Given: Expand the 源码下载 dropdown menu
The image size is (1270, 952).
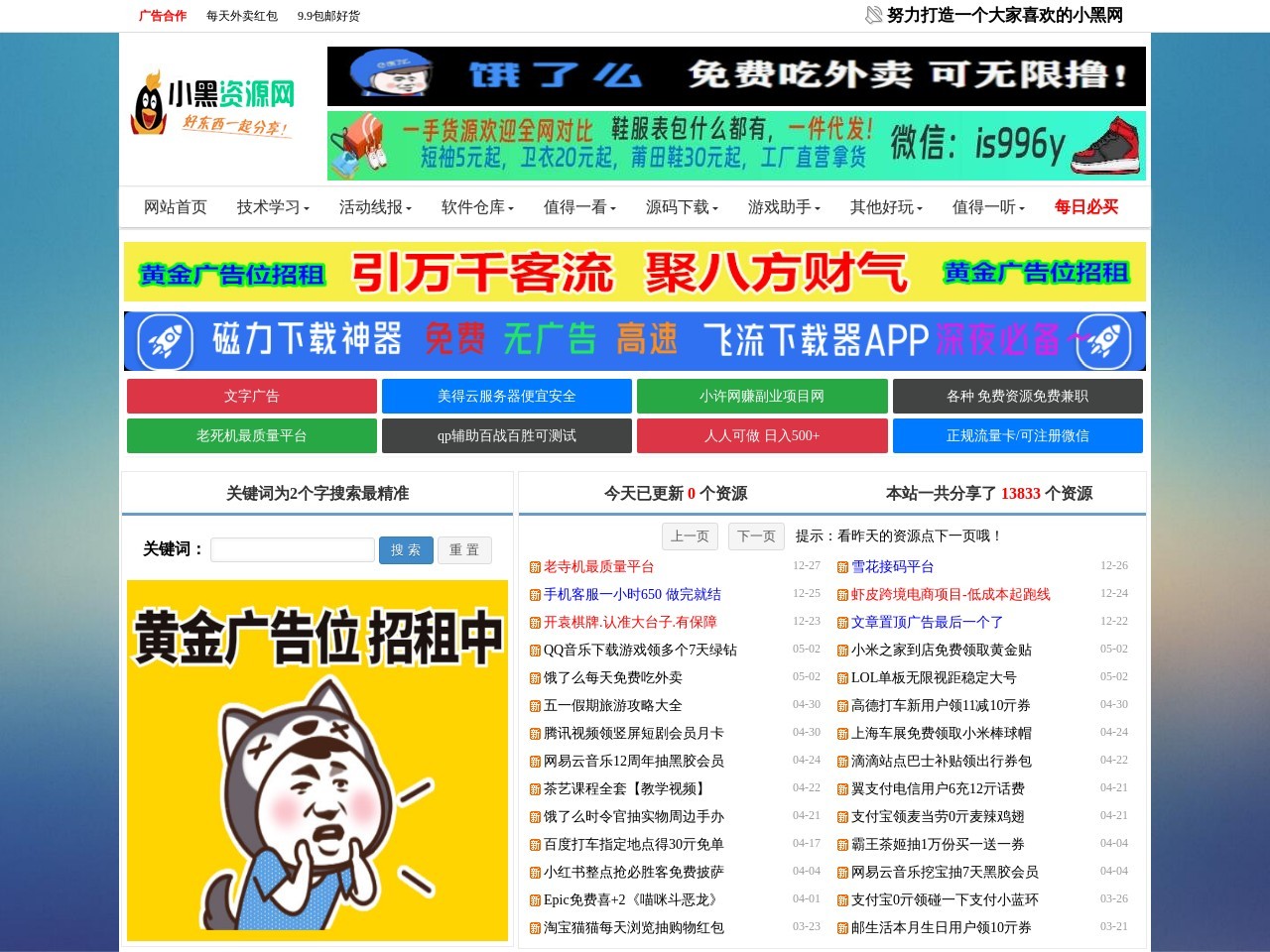Looking at the screenshot, I should [x=682, y=207].
